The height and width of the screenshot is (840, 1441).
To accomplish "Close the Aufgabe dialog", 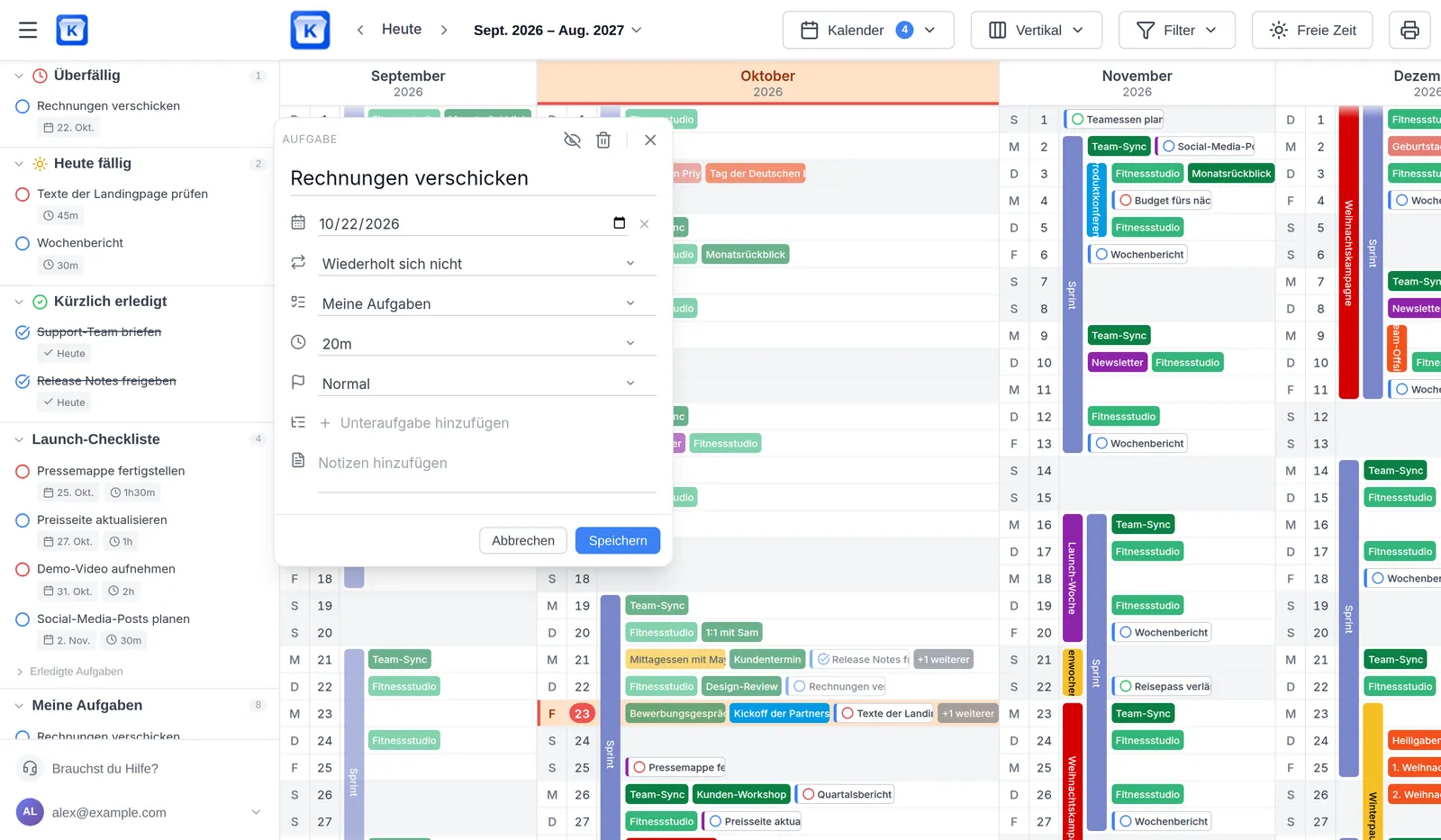I will pyautogui.click(x=650, y=140).
